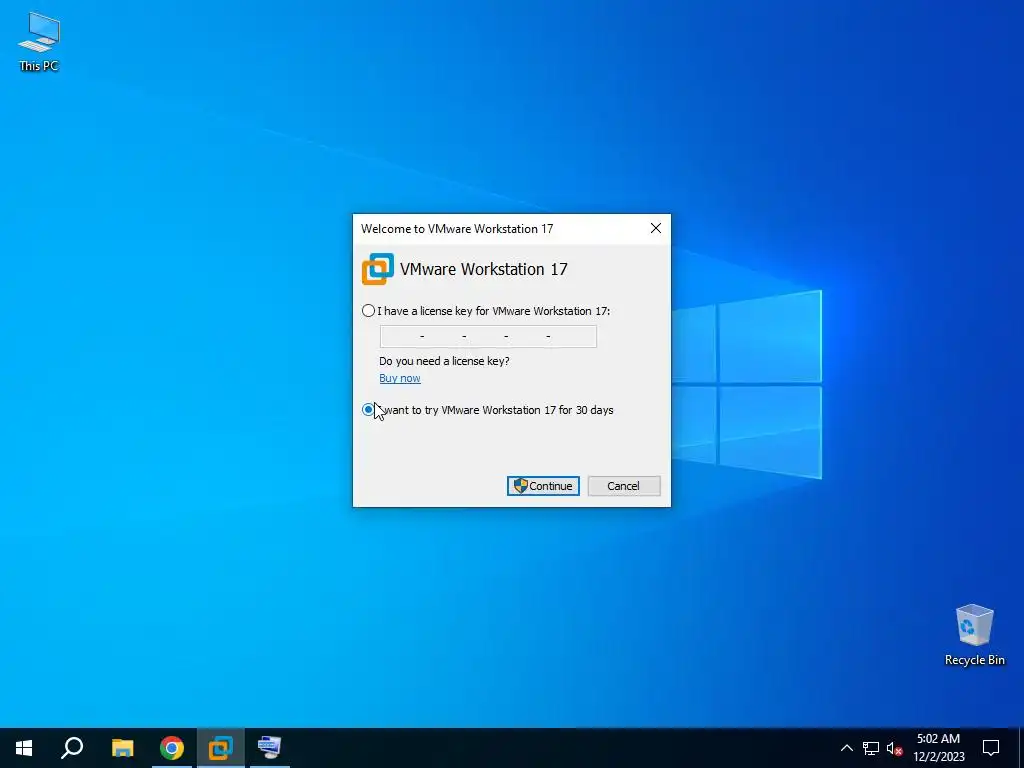Viewport: 1024px width, 768px height.
Task: Open the Buy now link
Action: [400, 378]
